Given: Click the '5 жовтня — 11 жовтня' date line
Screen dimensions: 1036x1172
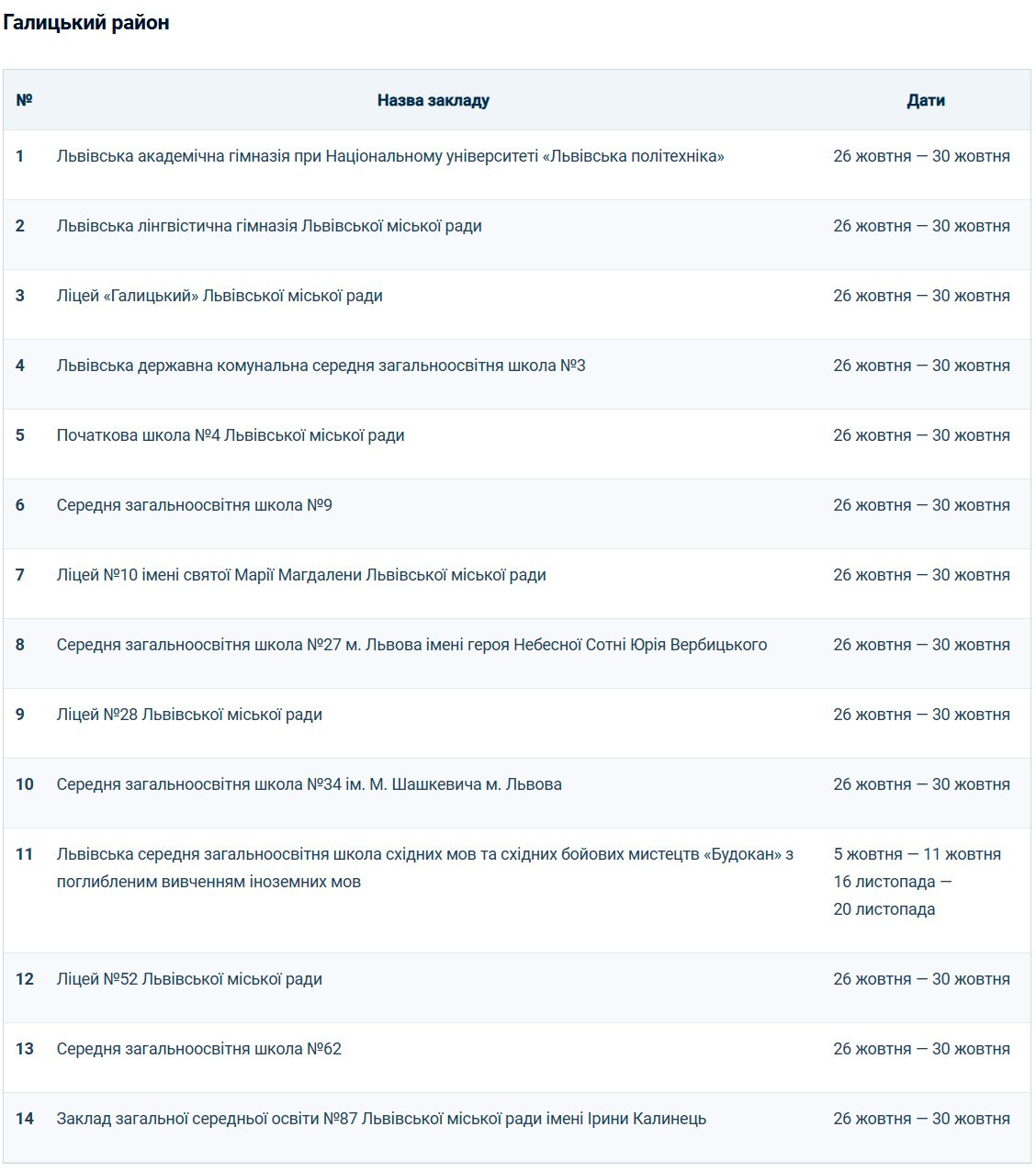Looking at the screenshot, I should pyautogui.click(x=918, y=854).
